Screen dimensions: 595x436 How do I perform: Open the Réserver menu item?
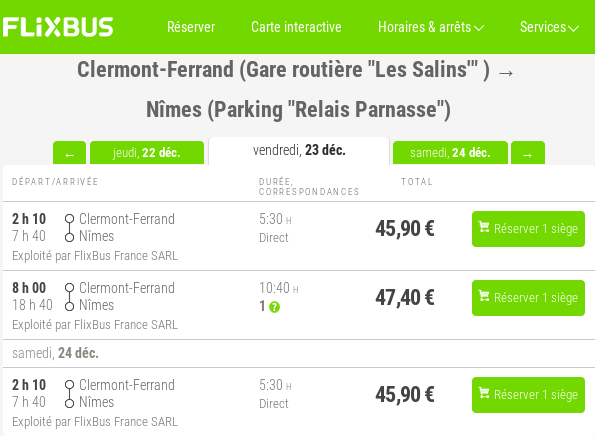pyautogui.click(x=191, y=27)
